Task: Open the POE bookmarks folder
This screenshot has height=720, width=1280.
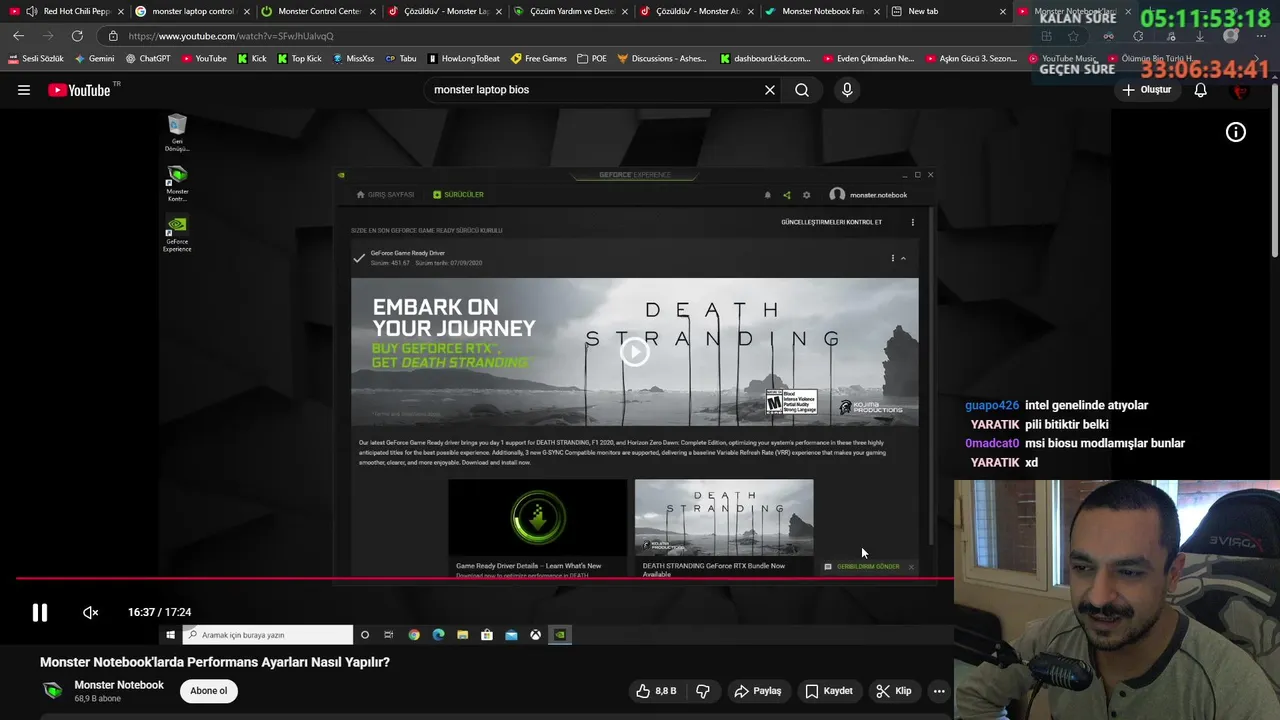Action: (592, 59)
